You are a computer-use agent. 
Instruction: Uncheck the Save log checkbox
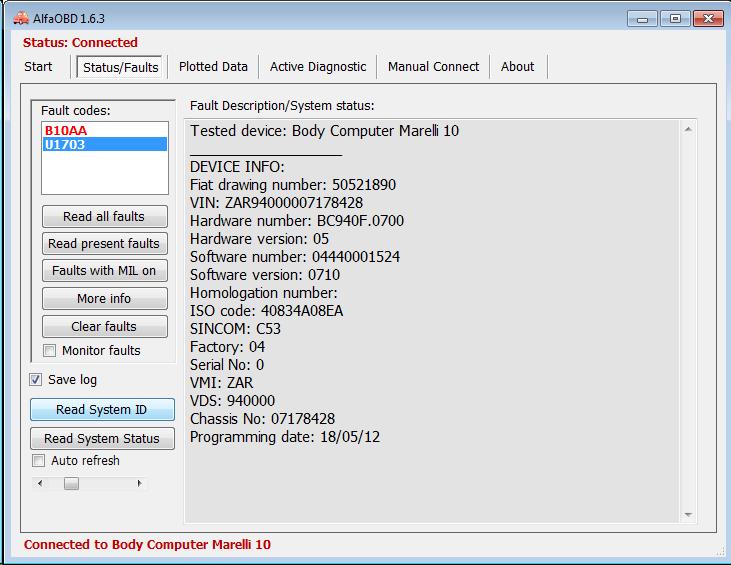pyautogui.click(x=36, y=379)
